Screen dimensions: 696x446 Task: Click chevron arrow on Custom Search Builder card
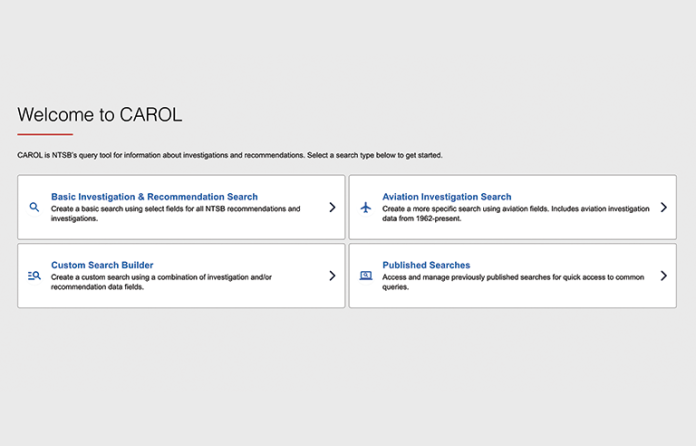click(x=332, y=276)
